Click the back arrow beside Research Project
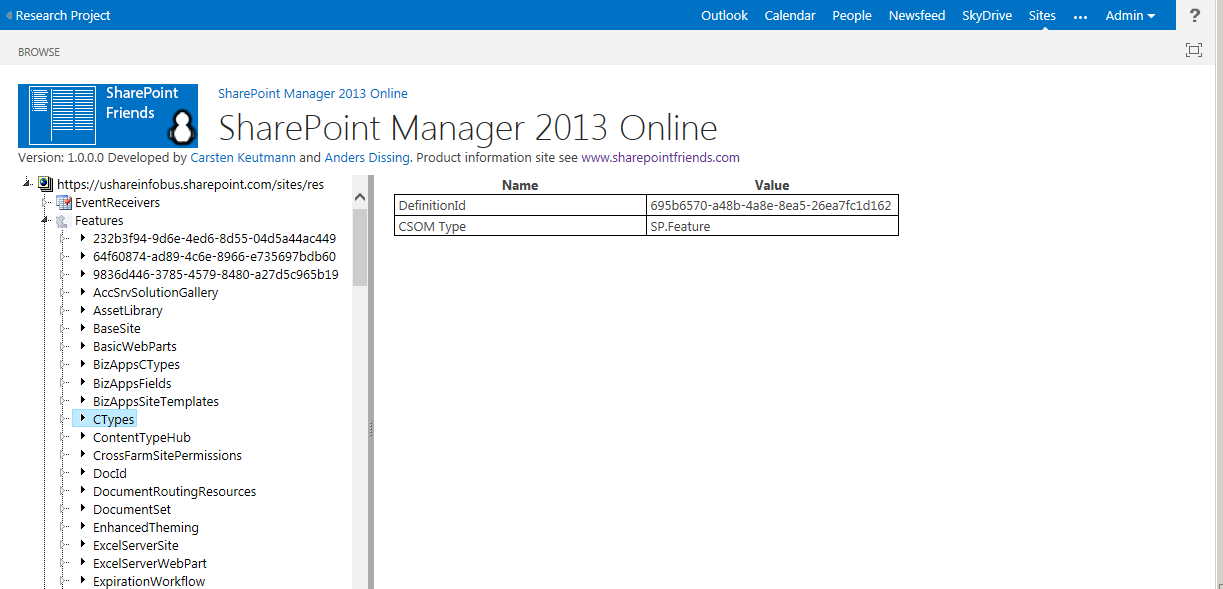The image size is (1223, 589). (x=9, y=16)
